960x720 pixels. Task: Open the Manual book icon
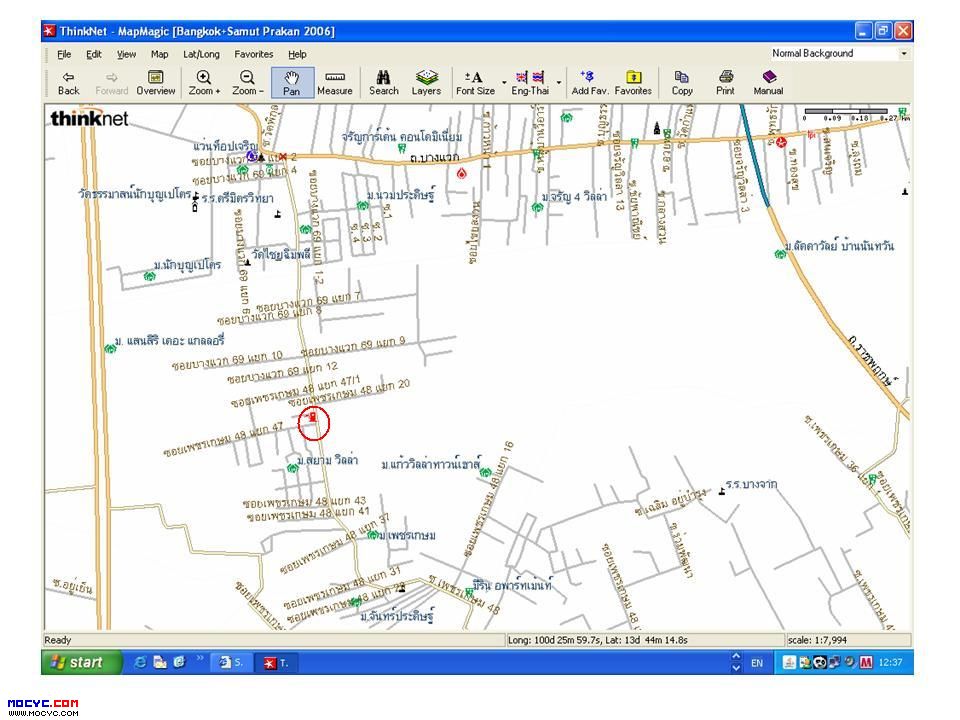point(768,83)
